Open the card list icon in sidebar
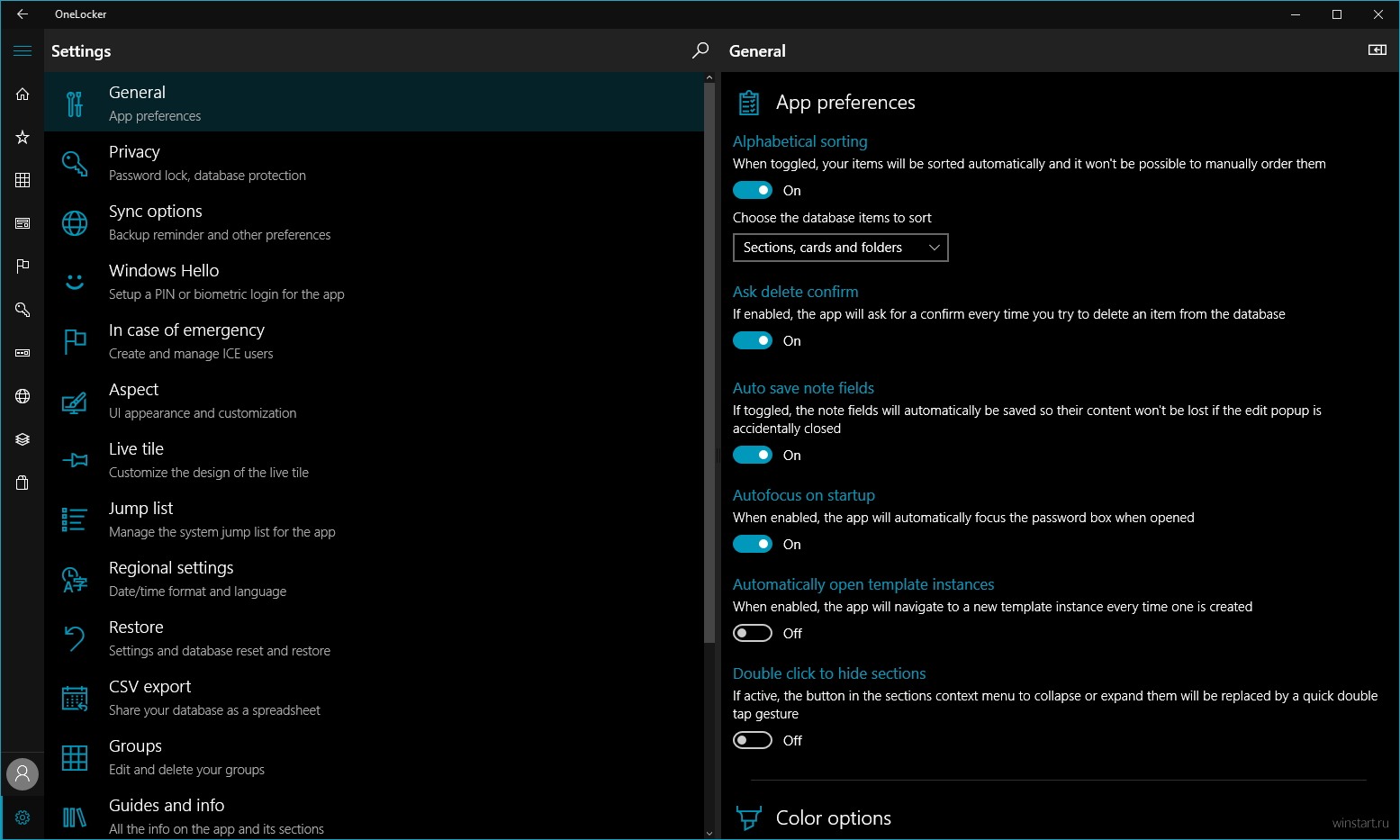Image resolution: width=1400 pixels, height=840 pixels. click(23, 223)
